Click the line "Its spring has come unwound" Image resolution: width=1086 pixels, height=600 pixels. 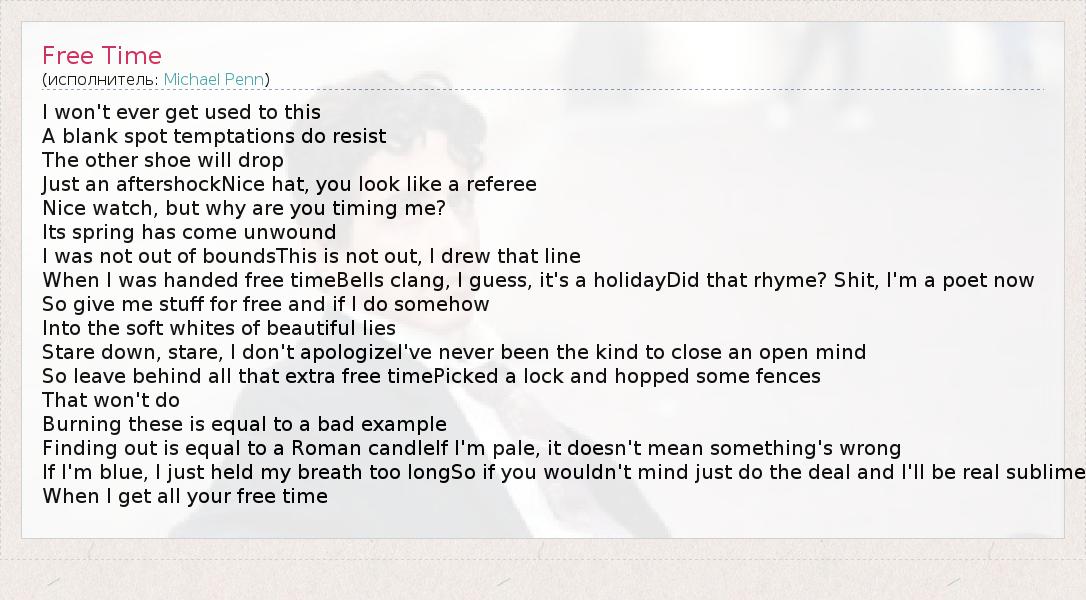(189, 232)
